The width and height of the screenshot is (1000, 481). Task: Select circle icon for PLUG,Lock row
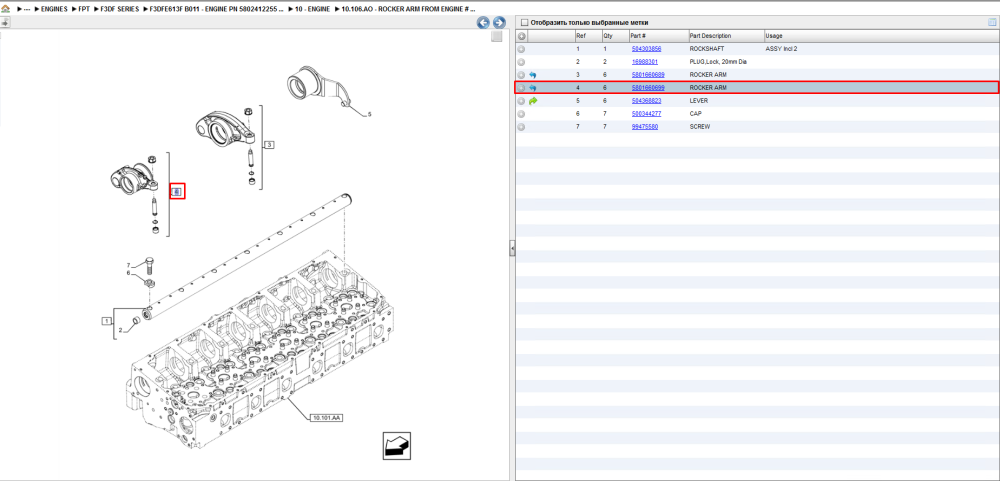pyautogui.click(x=521, y=62)
